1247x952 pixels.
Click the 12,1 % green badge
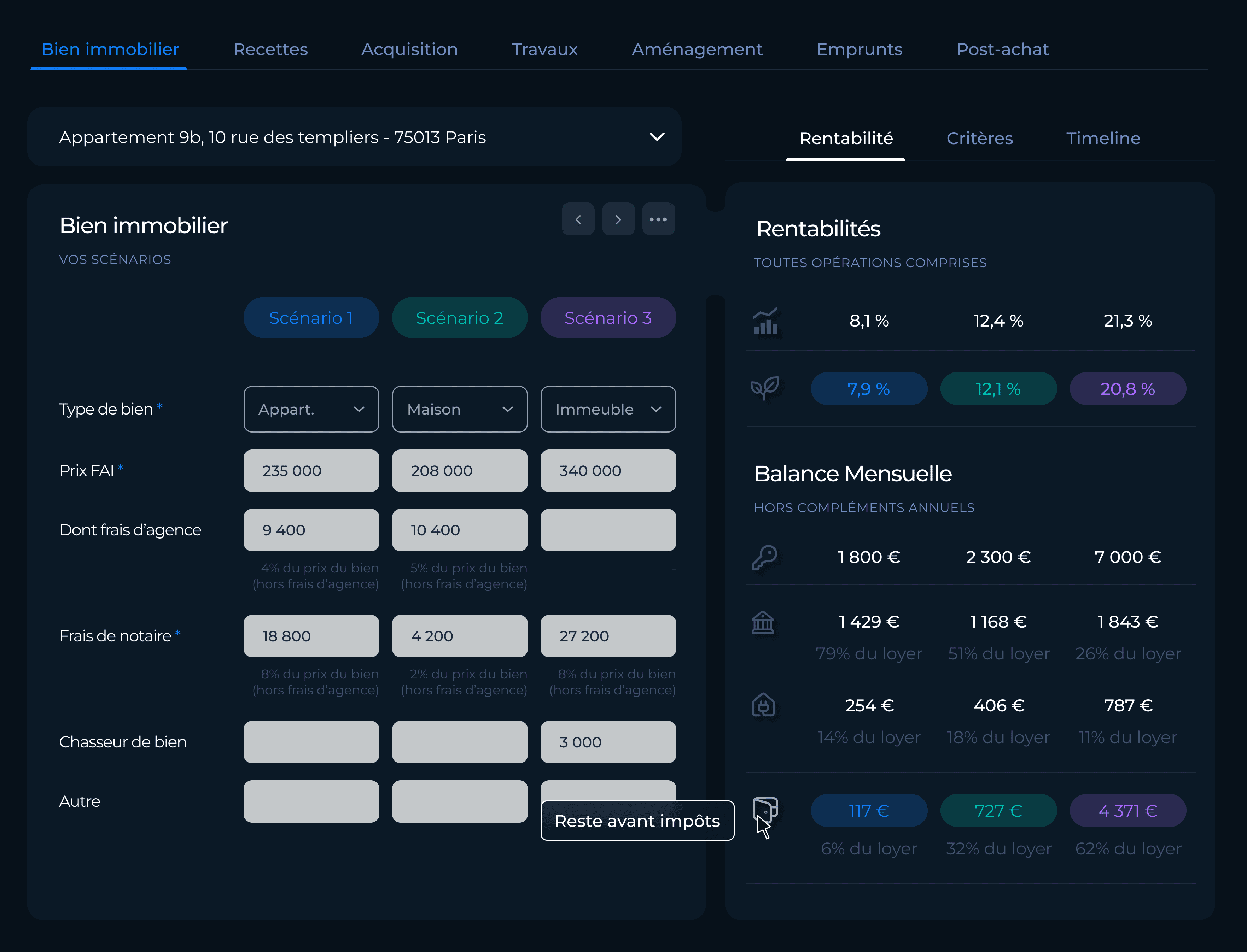tap(998, 389)
